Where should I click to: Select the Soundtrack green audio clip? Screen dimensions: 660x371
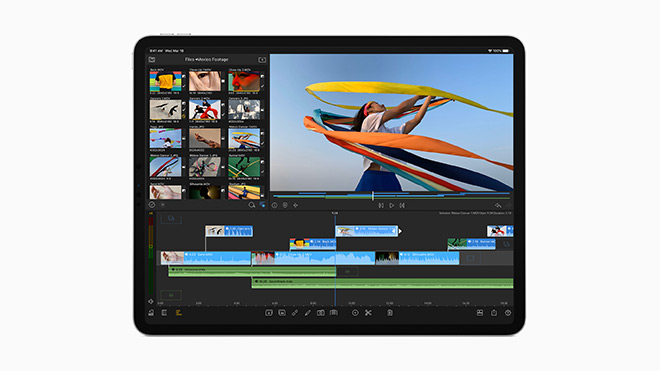click(x=382, y=283)
